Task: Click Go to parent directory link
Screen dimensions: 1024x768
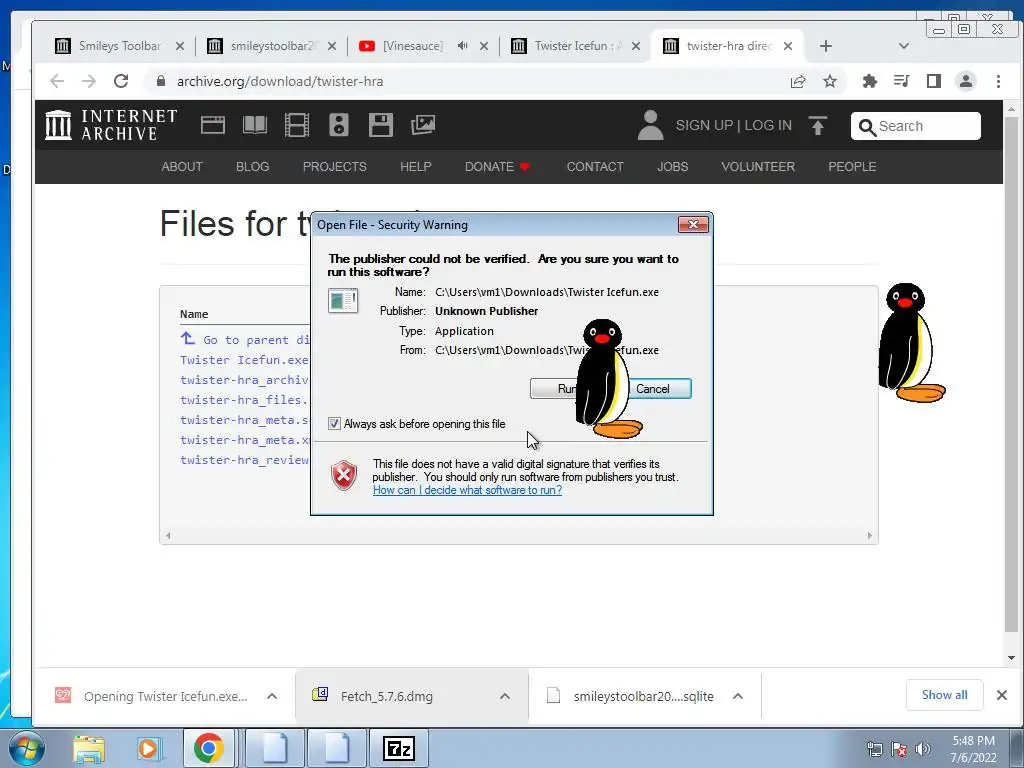Action: (245, 340)
